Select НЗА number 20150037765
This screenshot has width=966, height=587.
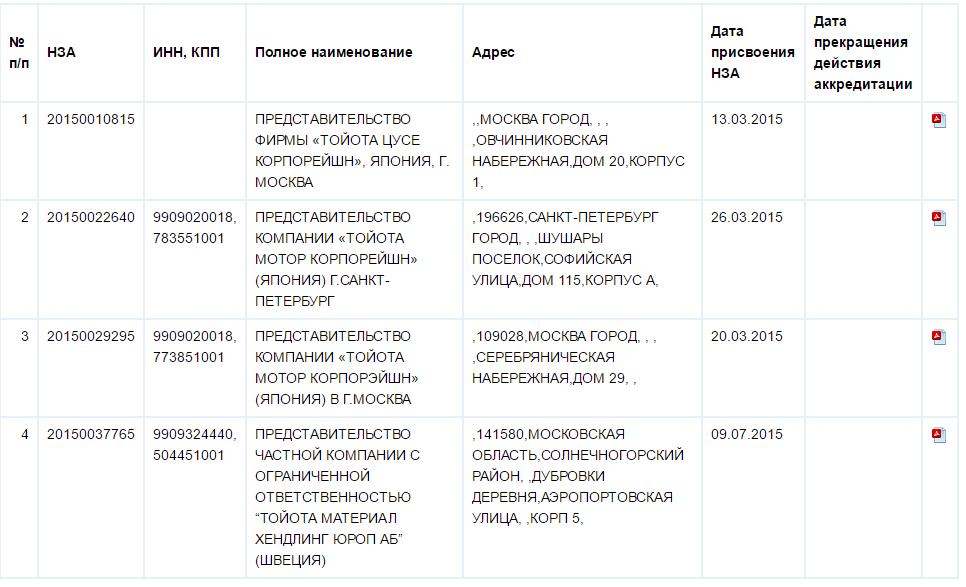click(91, 434)
